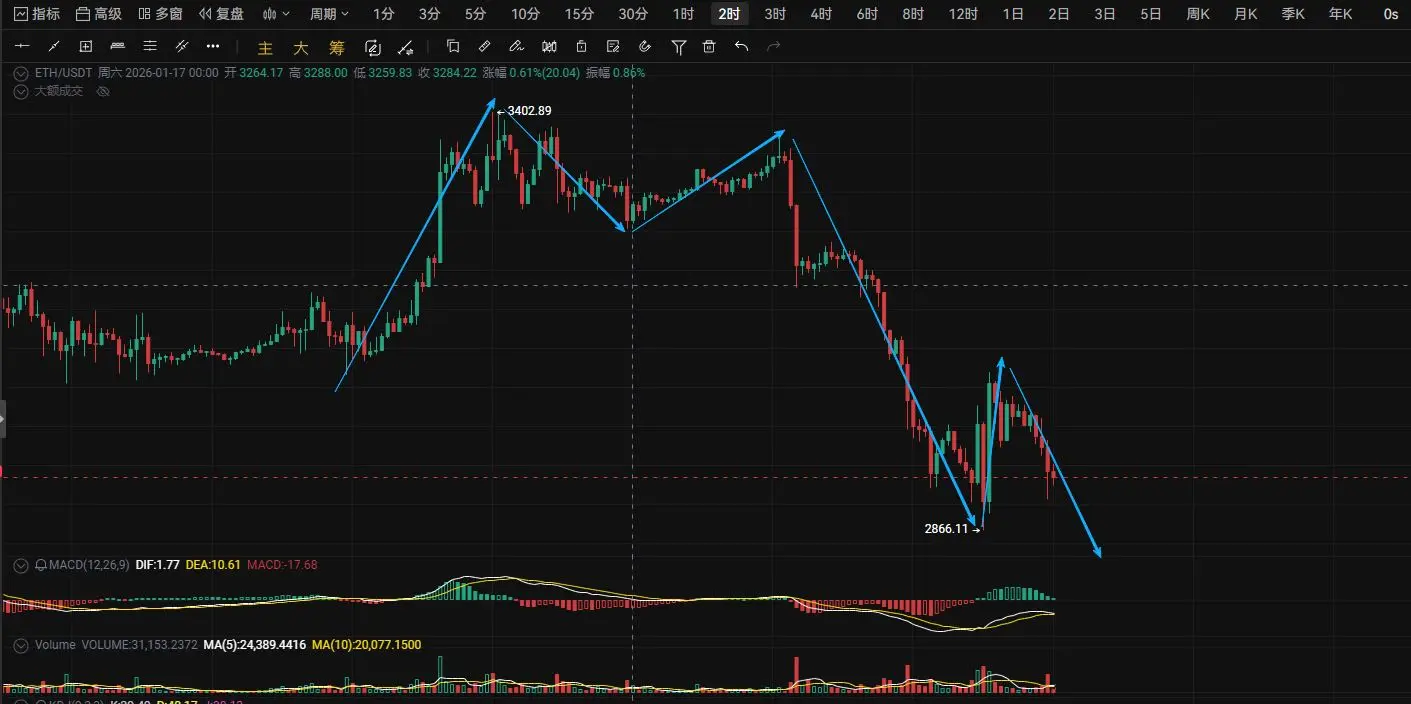
Task: Select the trend line drawing tool
Action: click(54, 47)
